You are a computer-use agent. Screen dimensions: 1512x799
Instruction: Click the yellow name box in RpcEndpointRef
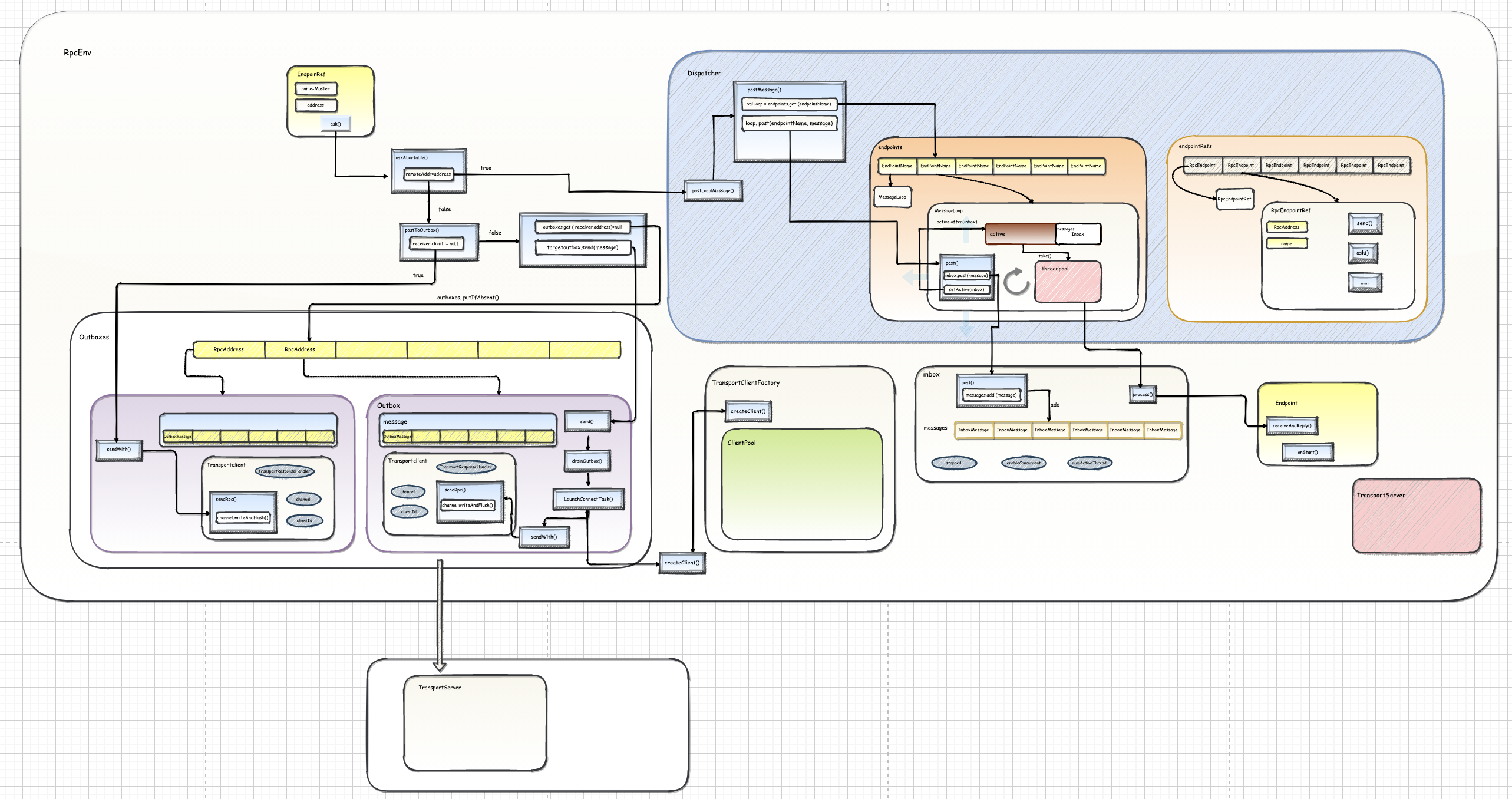[x=1286, y=243]
